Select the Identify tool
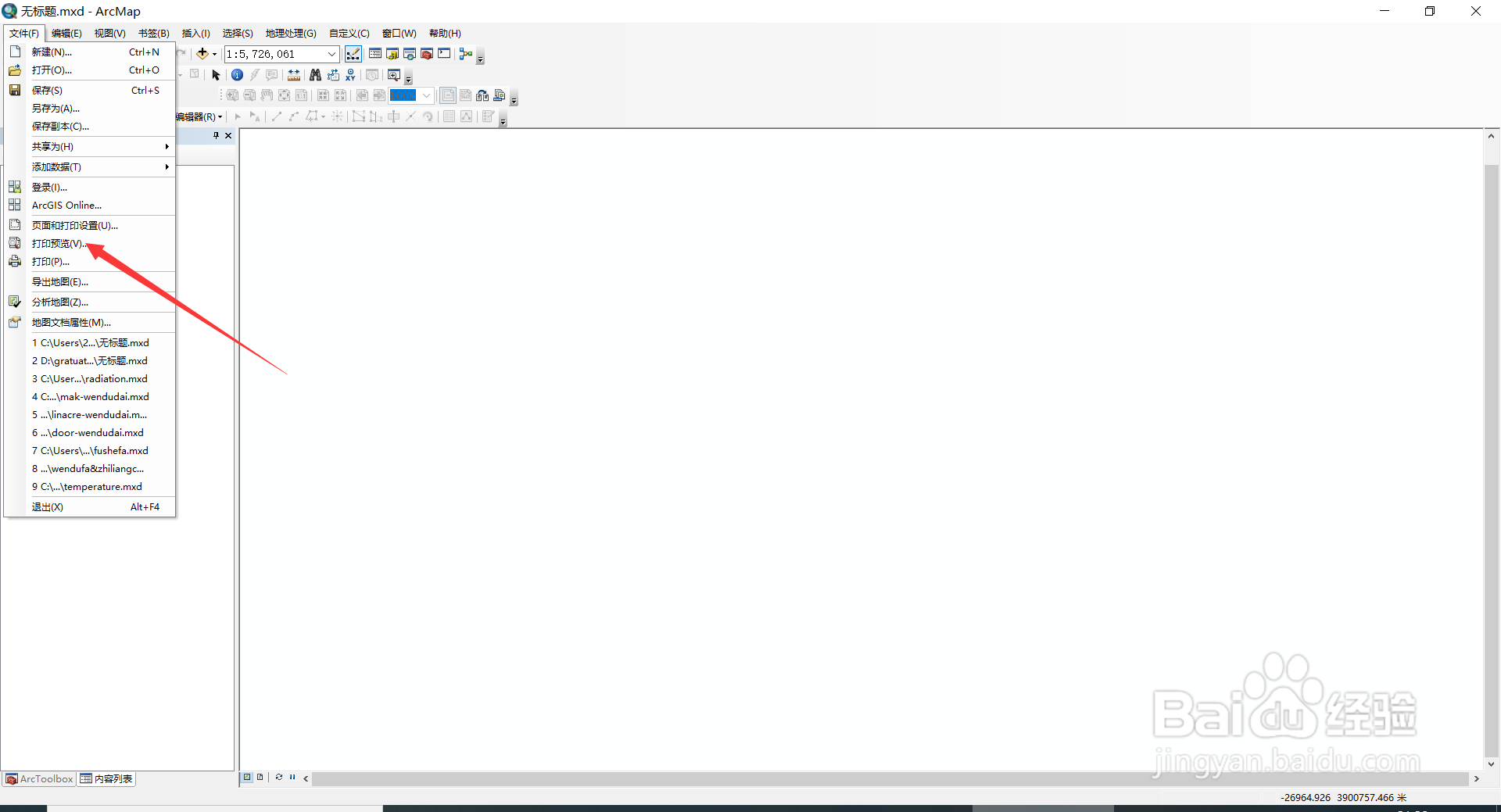Screen dimensions: 1501x812 [237, 74]
